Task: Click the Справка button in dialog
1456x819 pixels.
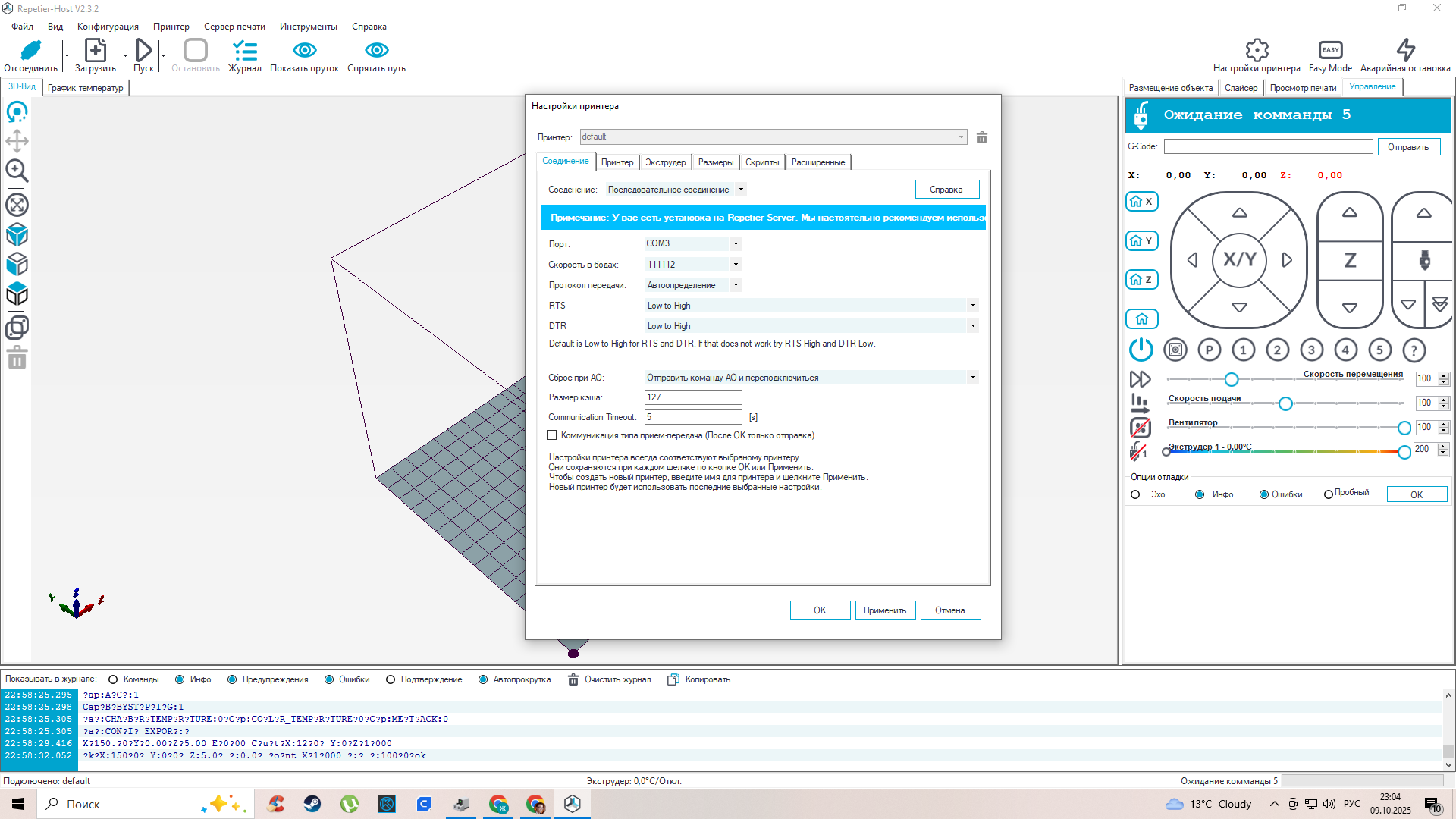Action: tap(946, 190)
